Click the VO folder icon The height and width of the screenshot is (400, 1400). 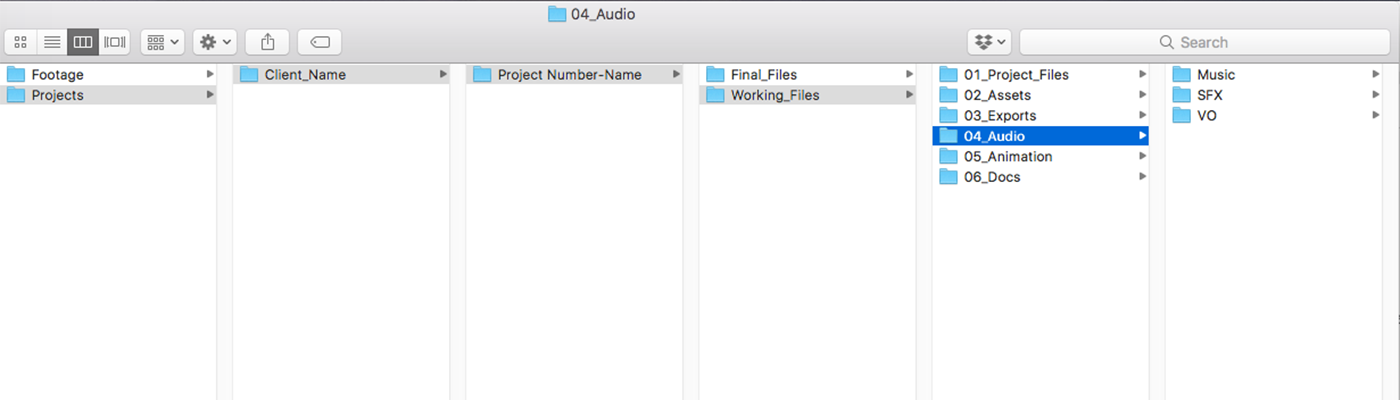1181,115
